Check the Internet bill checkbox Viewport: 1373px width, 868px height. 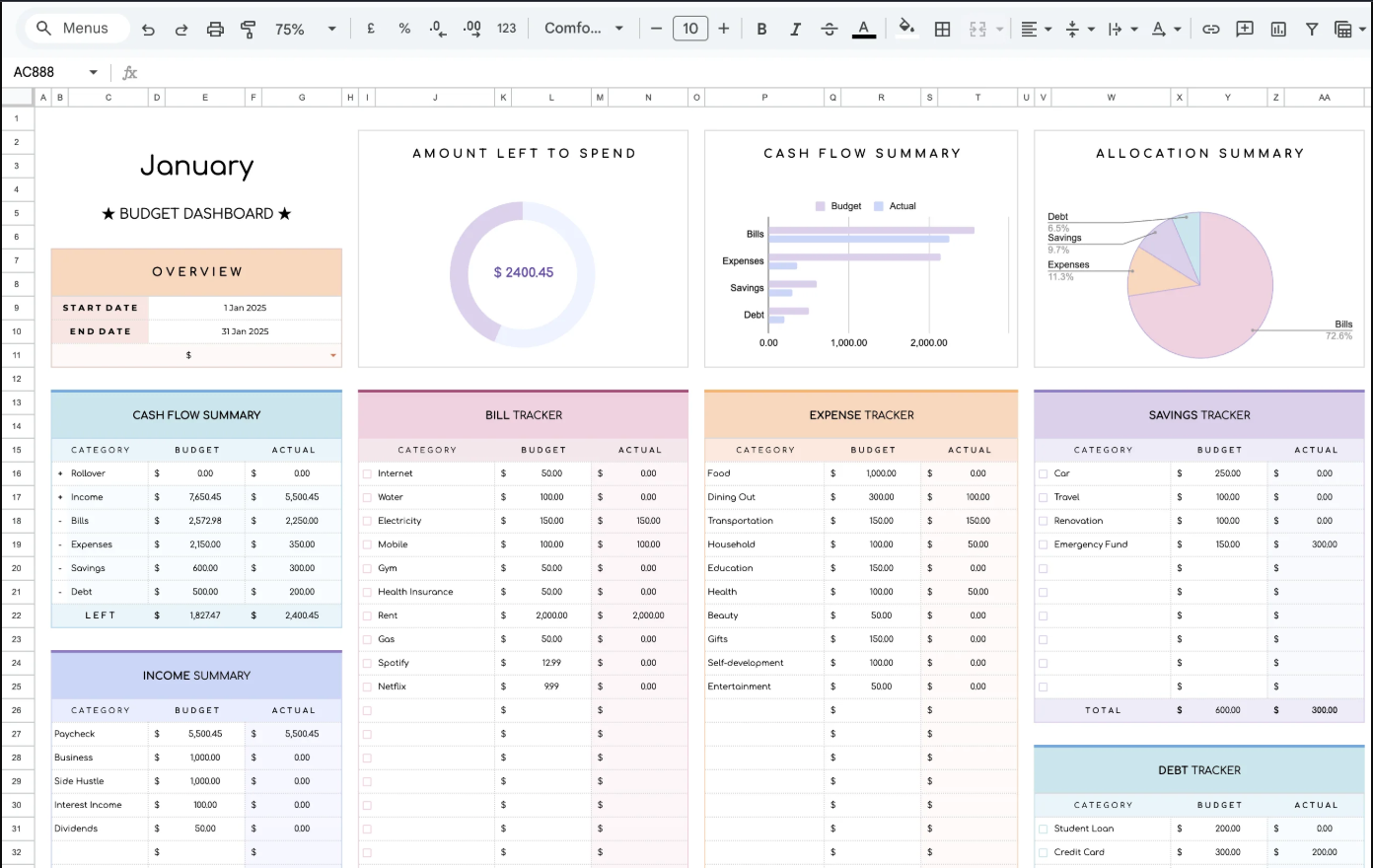[366, 472]
